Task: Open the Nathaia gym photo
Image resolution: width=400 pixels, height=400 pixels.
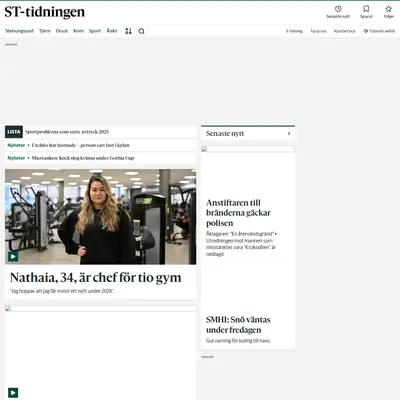Action: (100, 217)
